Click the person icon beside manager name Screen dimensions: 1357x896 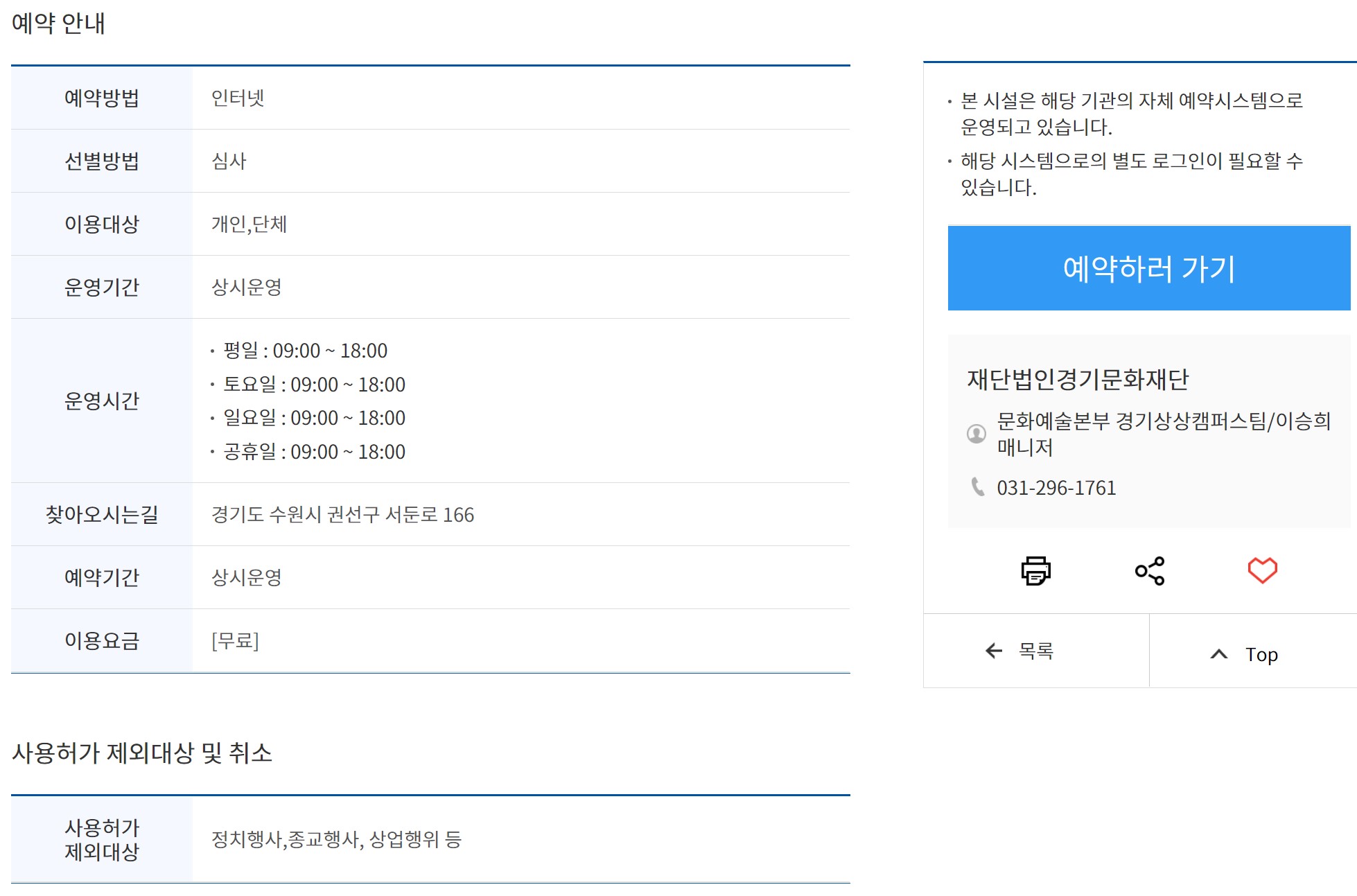tap(976, 433)
